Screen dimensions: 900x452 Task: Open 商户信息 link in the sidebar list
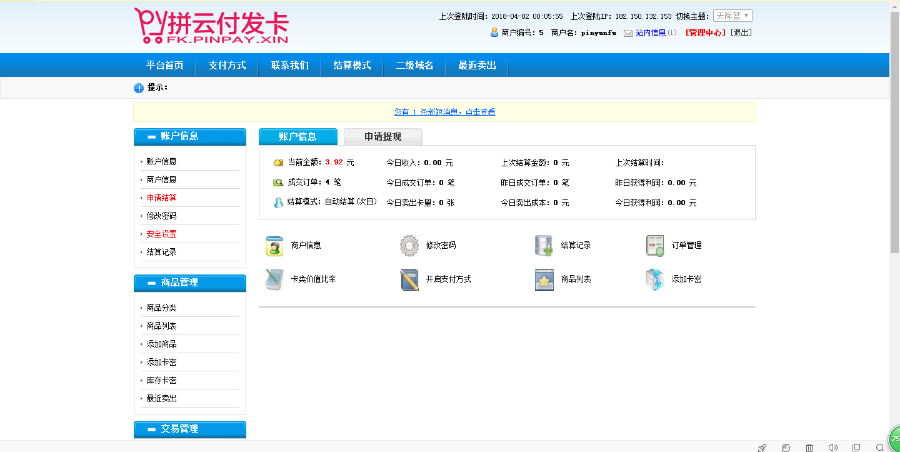tap(161, 180)
